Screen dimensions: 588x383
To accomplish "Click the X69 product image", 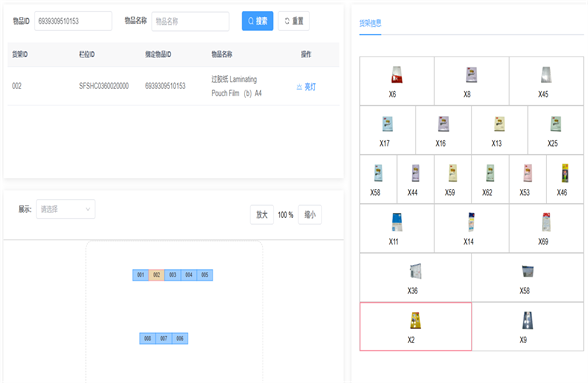I will click(x=546, y=222).
